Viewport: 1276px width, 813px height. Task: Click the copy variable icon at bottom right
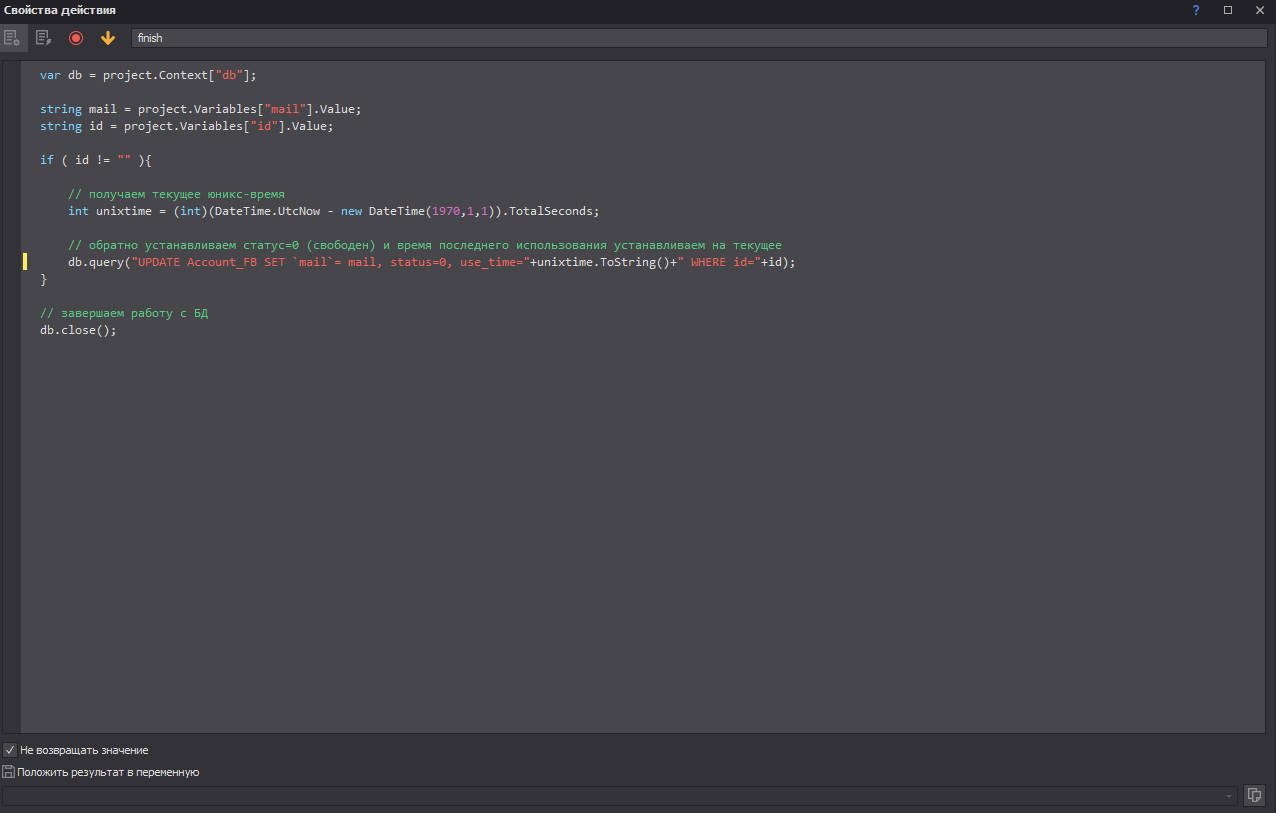click(x=1255, y=795)
